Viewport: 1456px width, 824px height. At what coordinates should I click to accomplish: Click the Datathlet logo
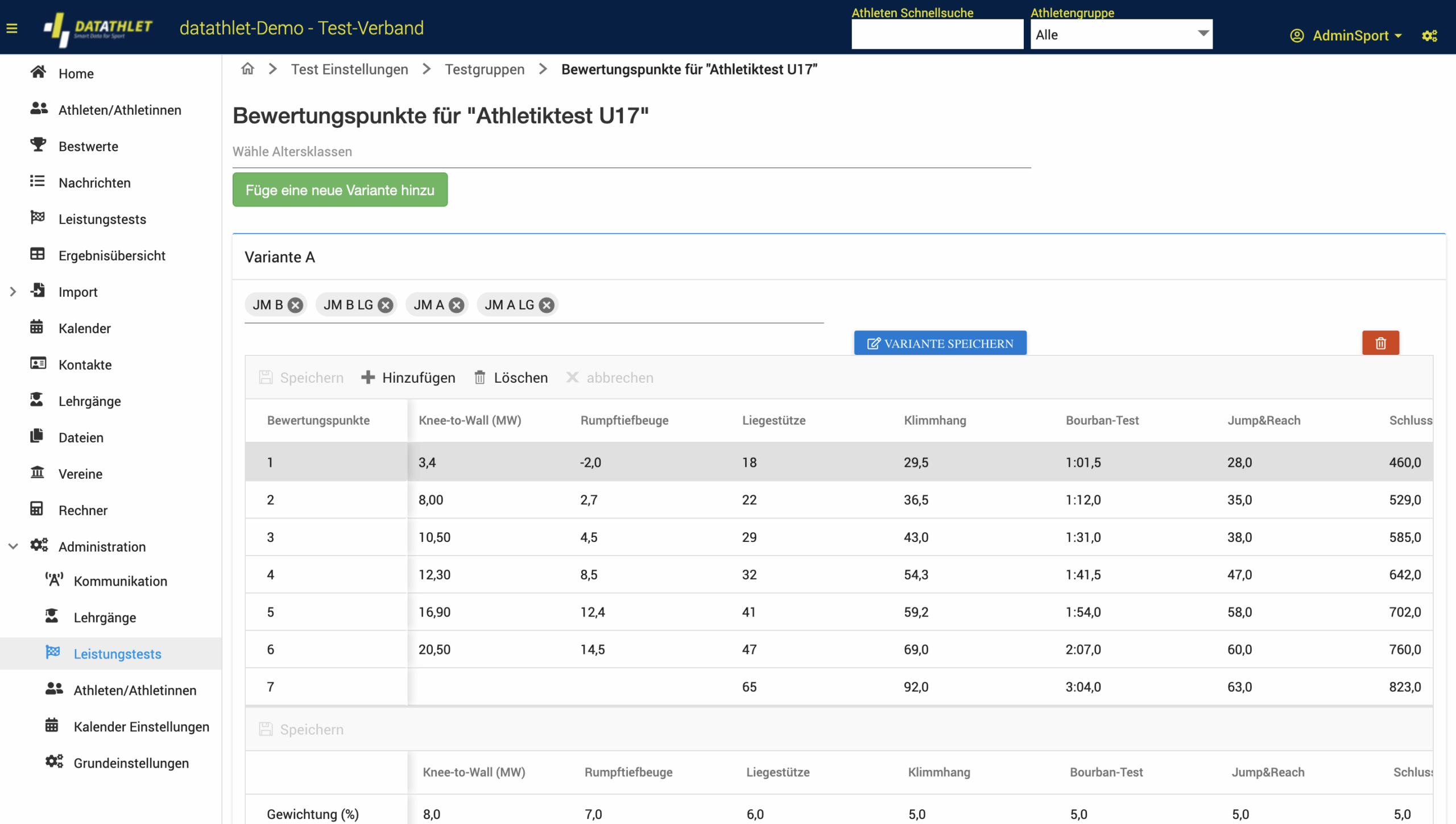[98, 28]
